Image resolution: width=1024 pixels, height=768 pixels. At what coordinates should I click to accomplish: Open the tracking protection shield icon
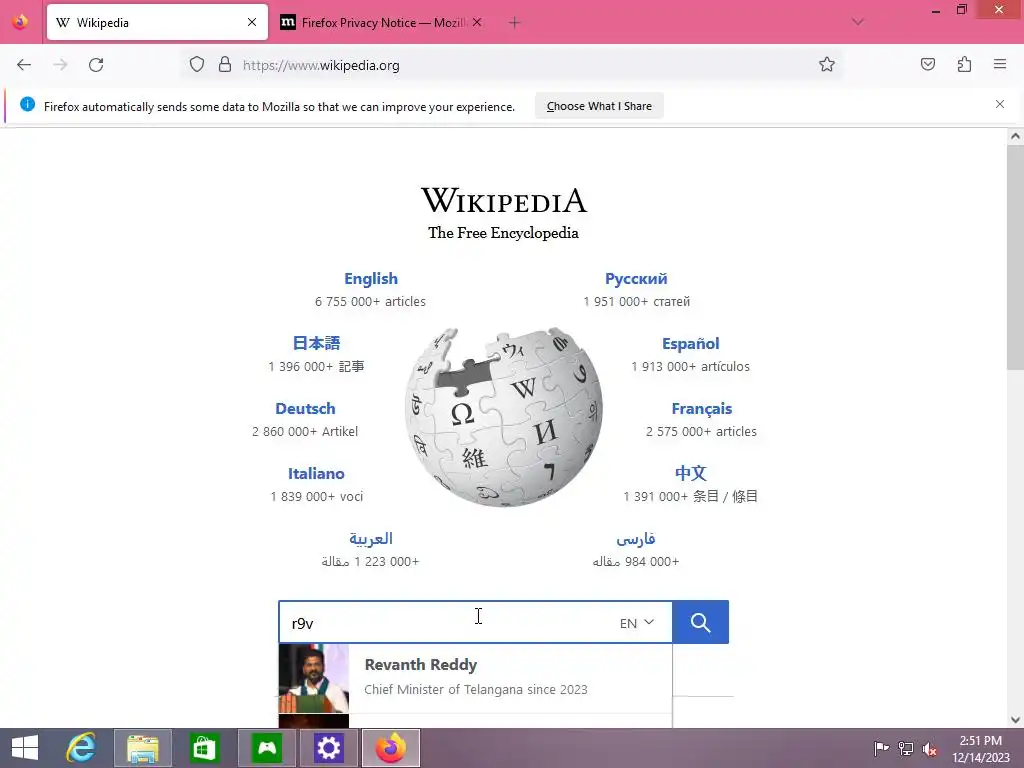(197, 65)
